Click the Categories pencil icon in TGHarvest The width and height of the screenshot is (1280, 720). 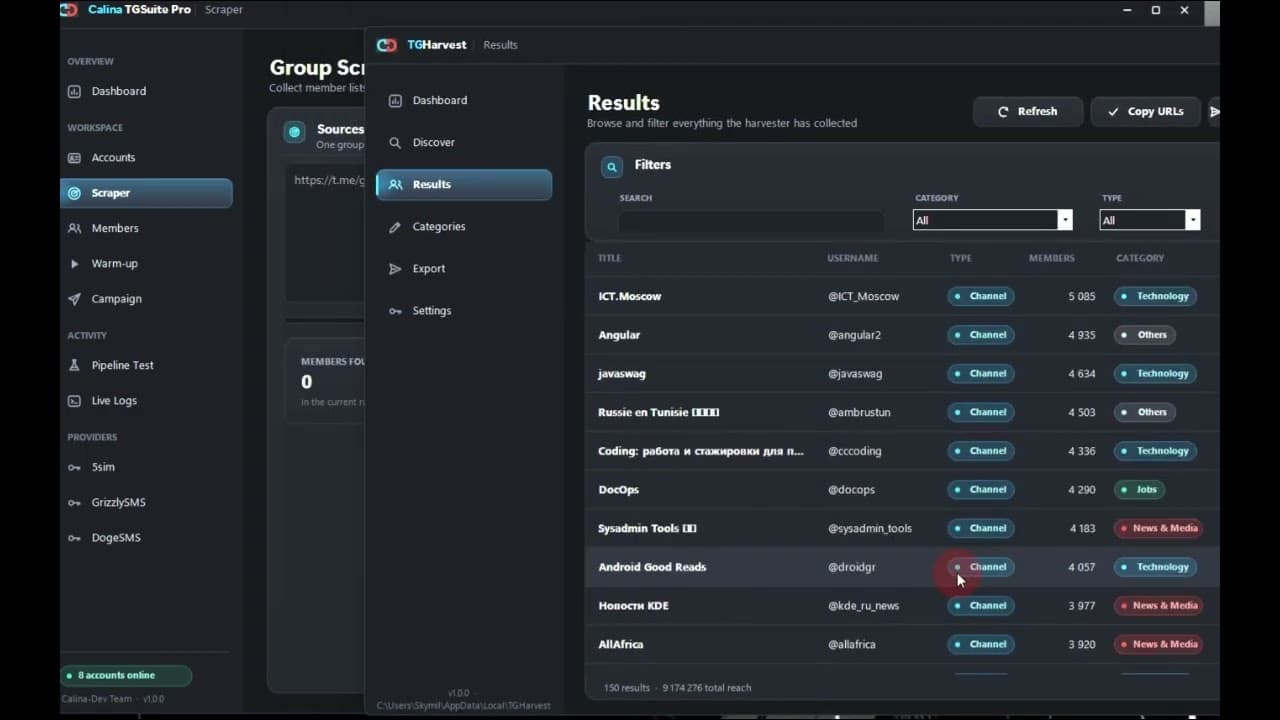pos(395,227)
